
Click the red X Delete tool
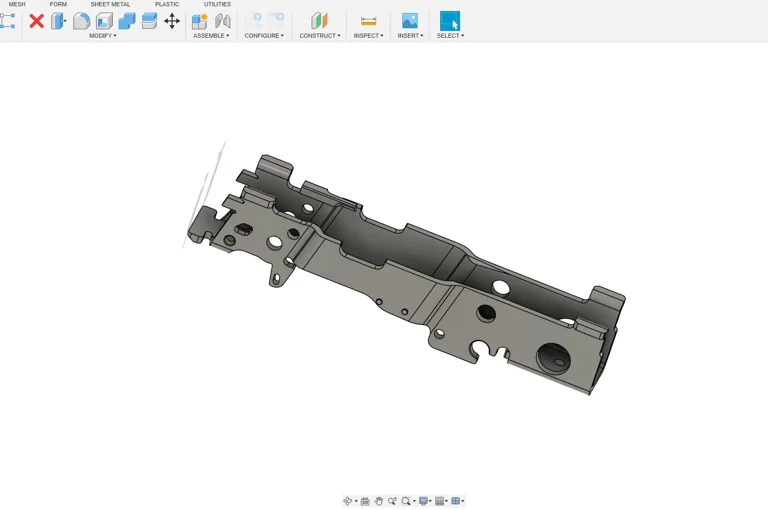(36, 21)
